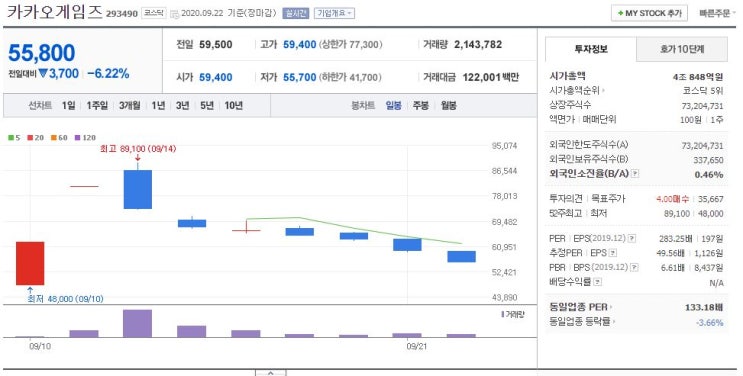Click the help icon next to BPS(2019.12)
Screen dimensions: 743x376
click(x=635, y=268)
